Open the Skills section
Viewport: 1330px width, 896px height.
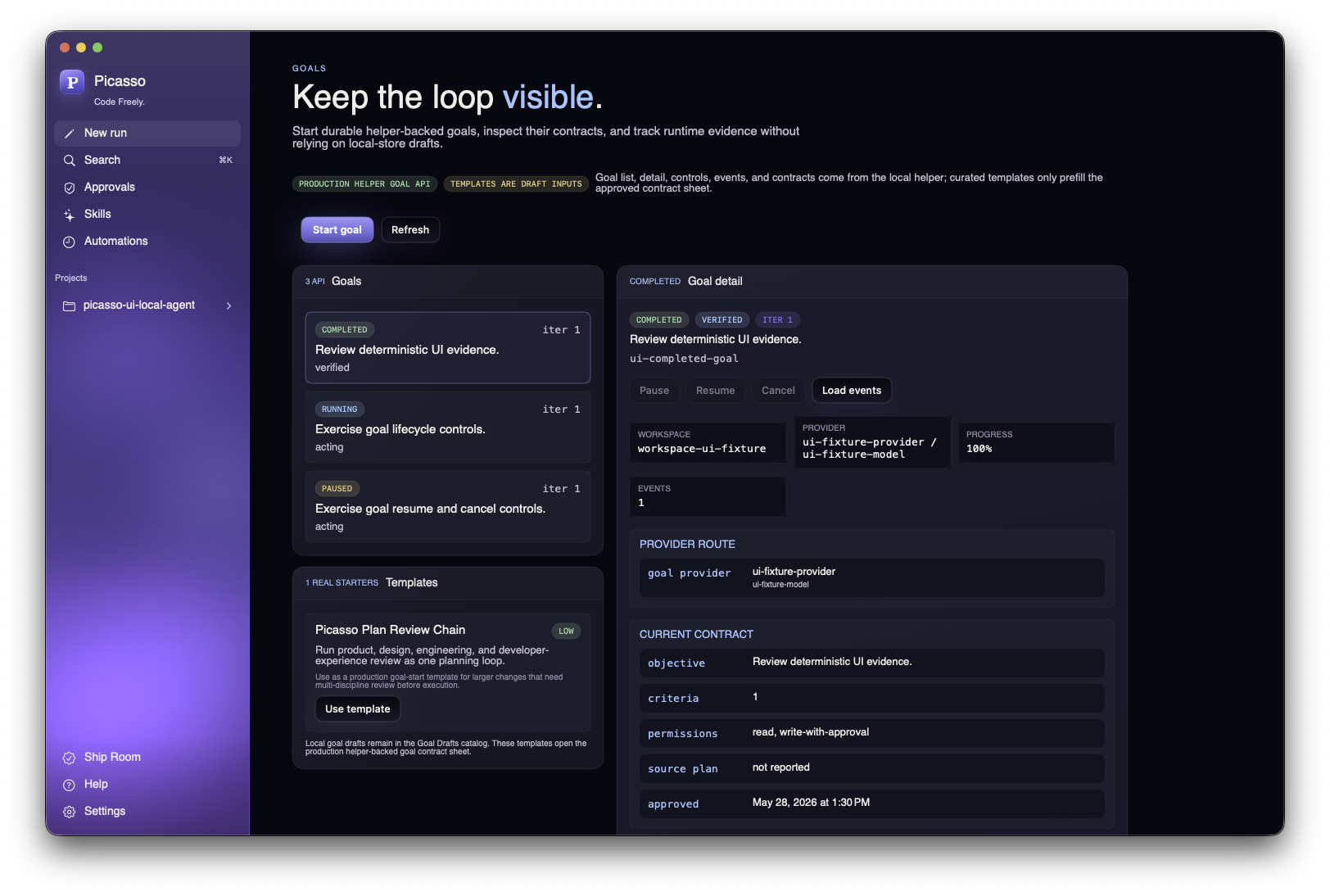coord(147,215)
